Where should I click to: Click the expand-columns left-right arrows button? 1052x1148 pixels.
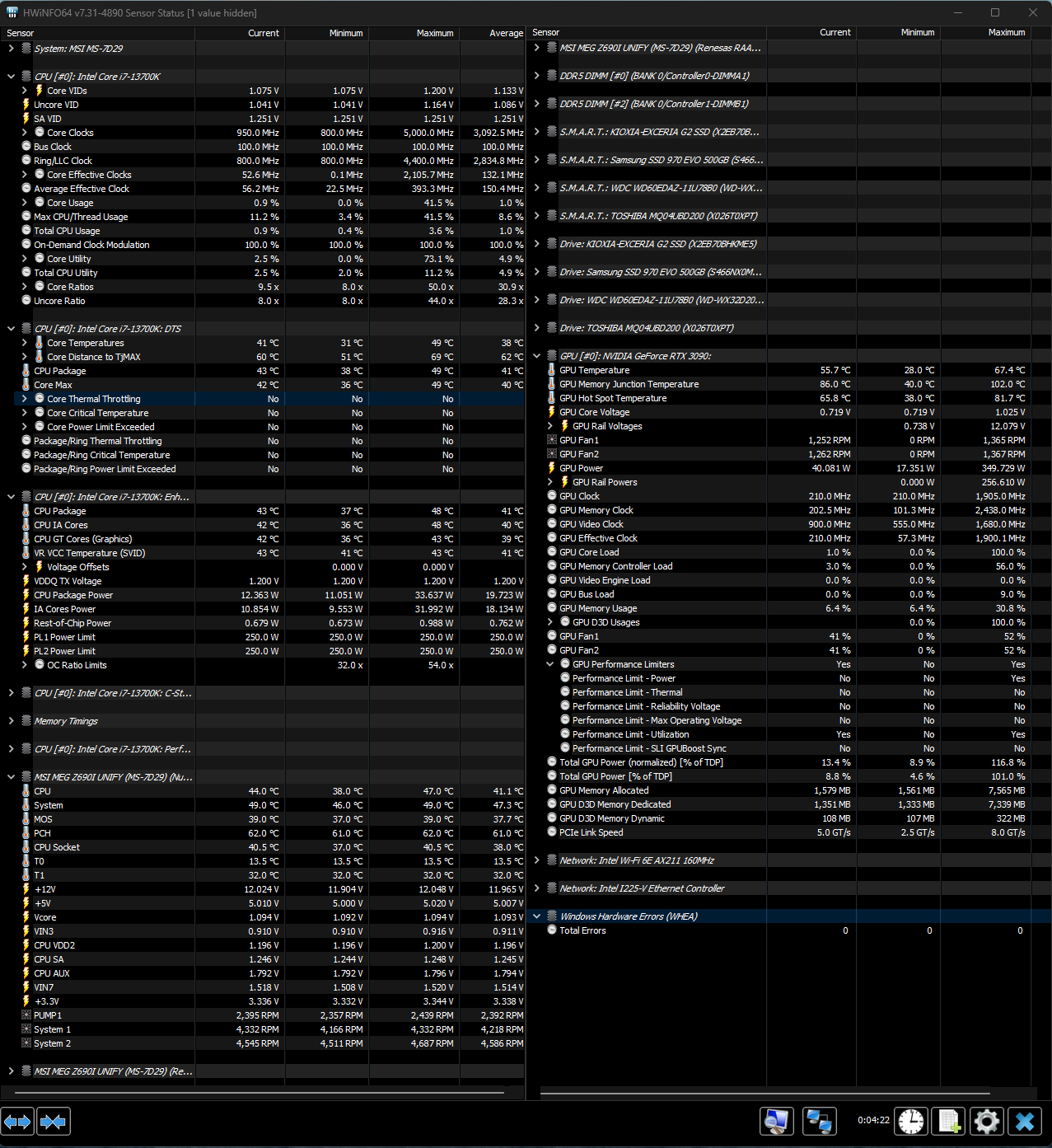(x=17, y=1122)
